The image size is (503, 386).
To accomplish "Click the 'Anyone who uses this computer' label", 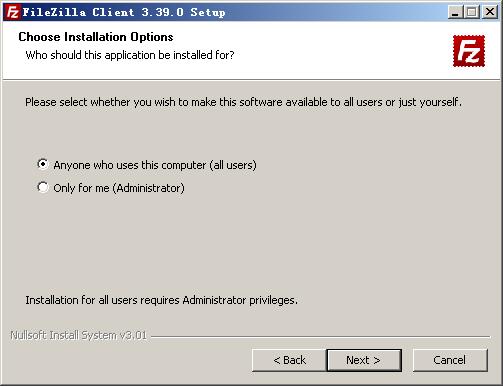I will (155, 165).
